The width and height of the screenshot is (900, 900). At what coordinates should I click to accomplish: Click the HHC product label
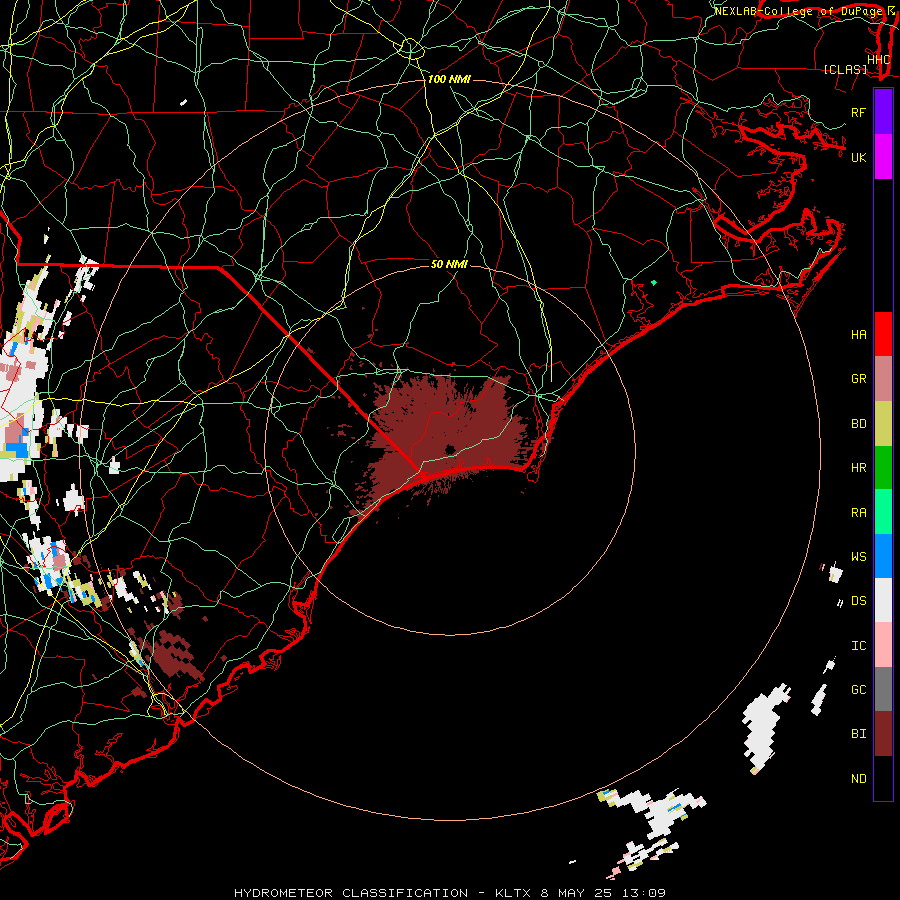(878, 60)
